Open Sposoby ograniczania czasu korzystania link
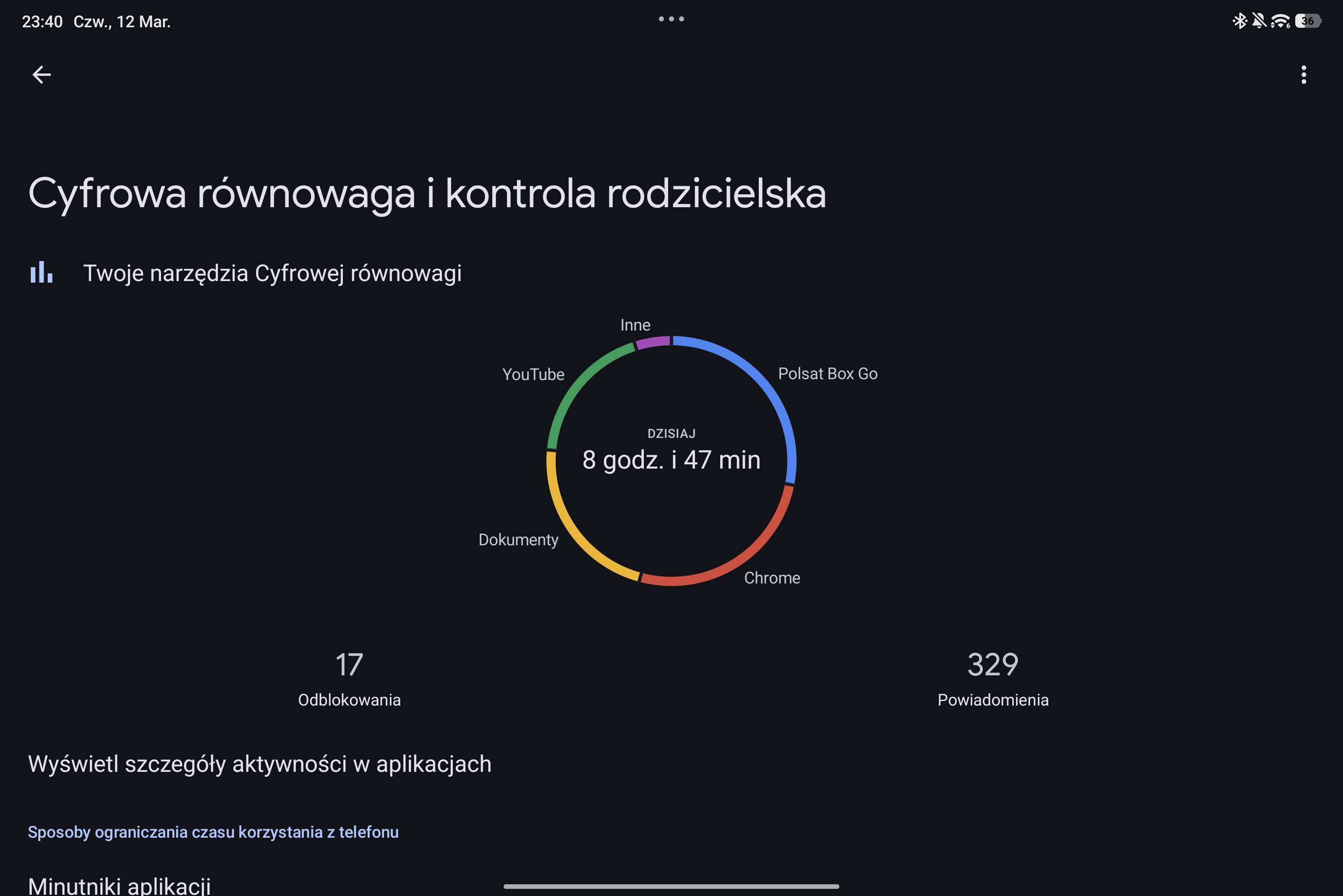Image resolution: width=1343 pixels, height=896 pixels. click(x=213, y=832)
